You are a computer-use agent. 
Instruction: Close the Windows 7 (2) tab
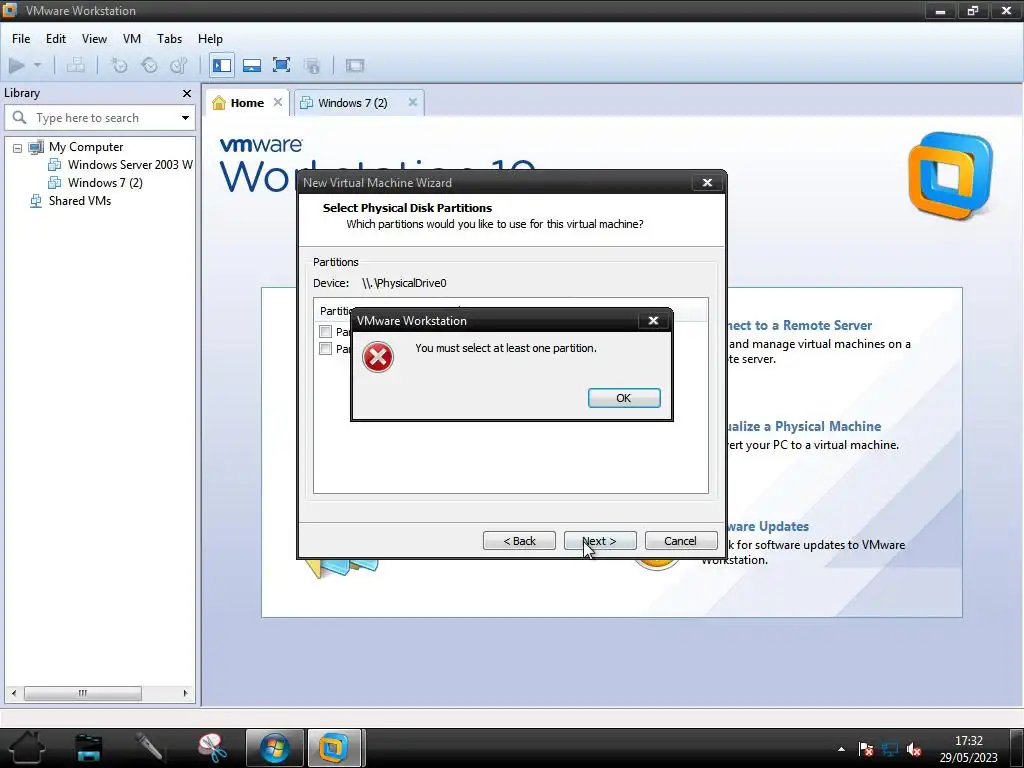(x=413, y=102)
